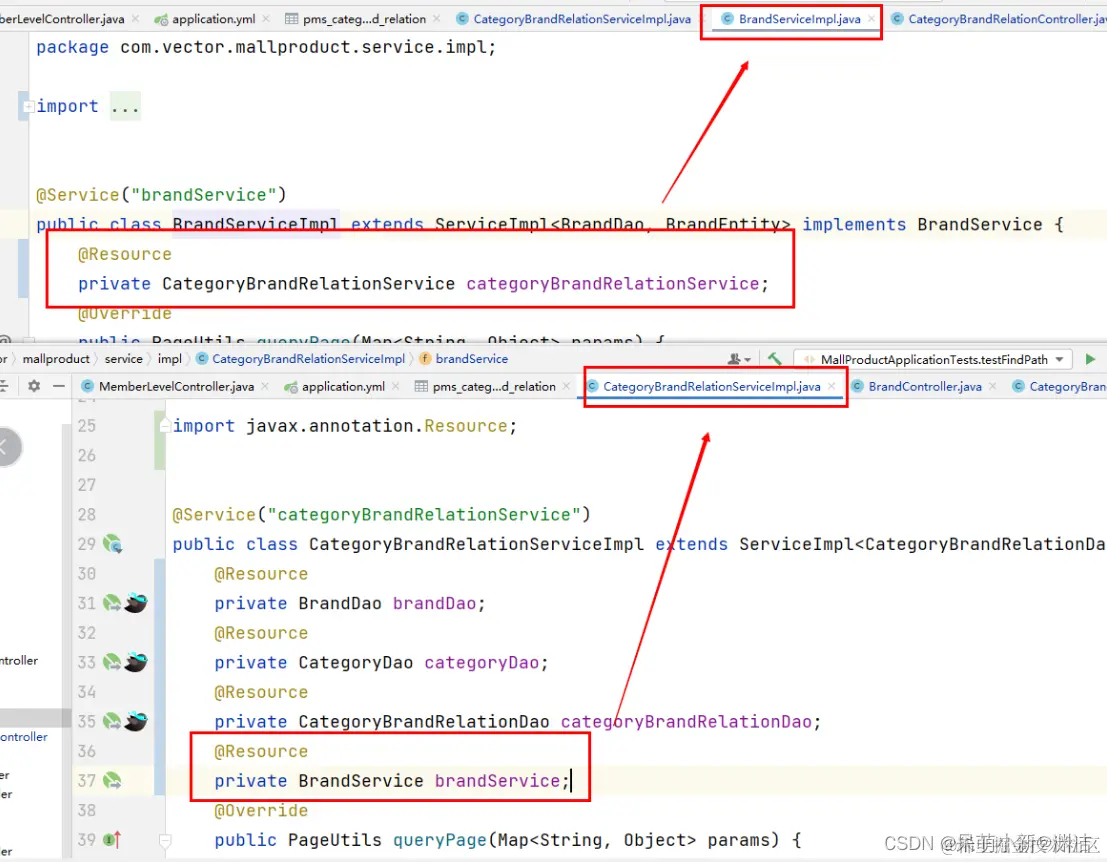Click field icon beside brandService breadcrumb

(x=425, y=359)
